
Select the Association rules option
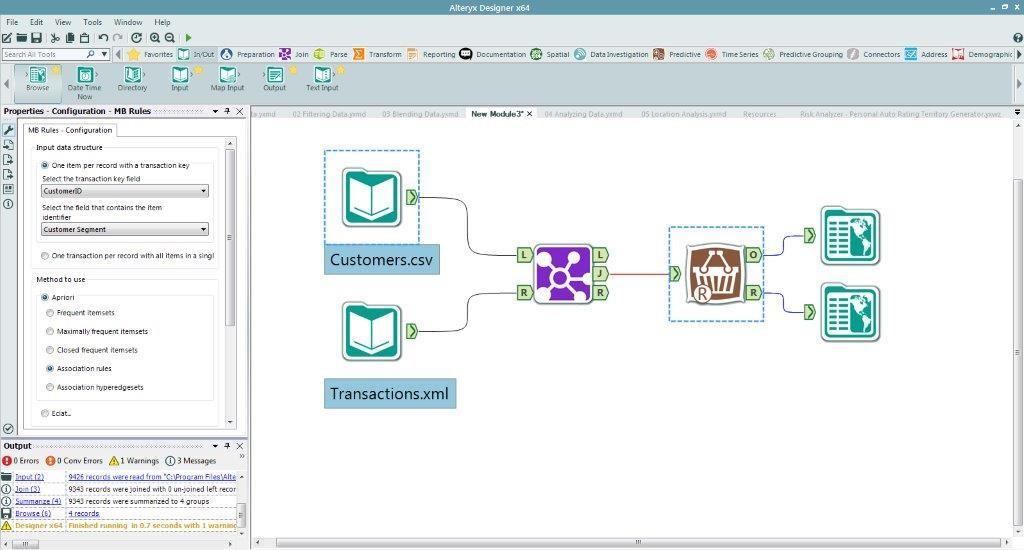(x=50, y=368)
